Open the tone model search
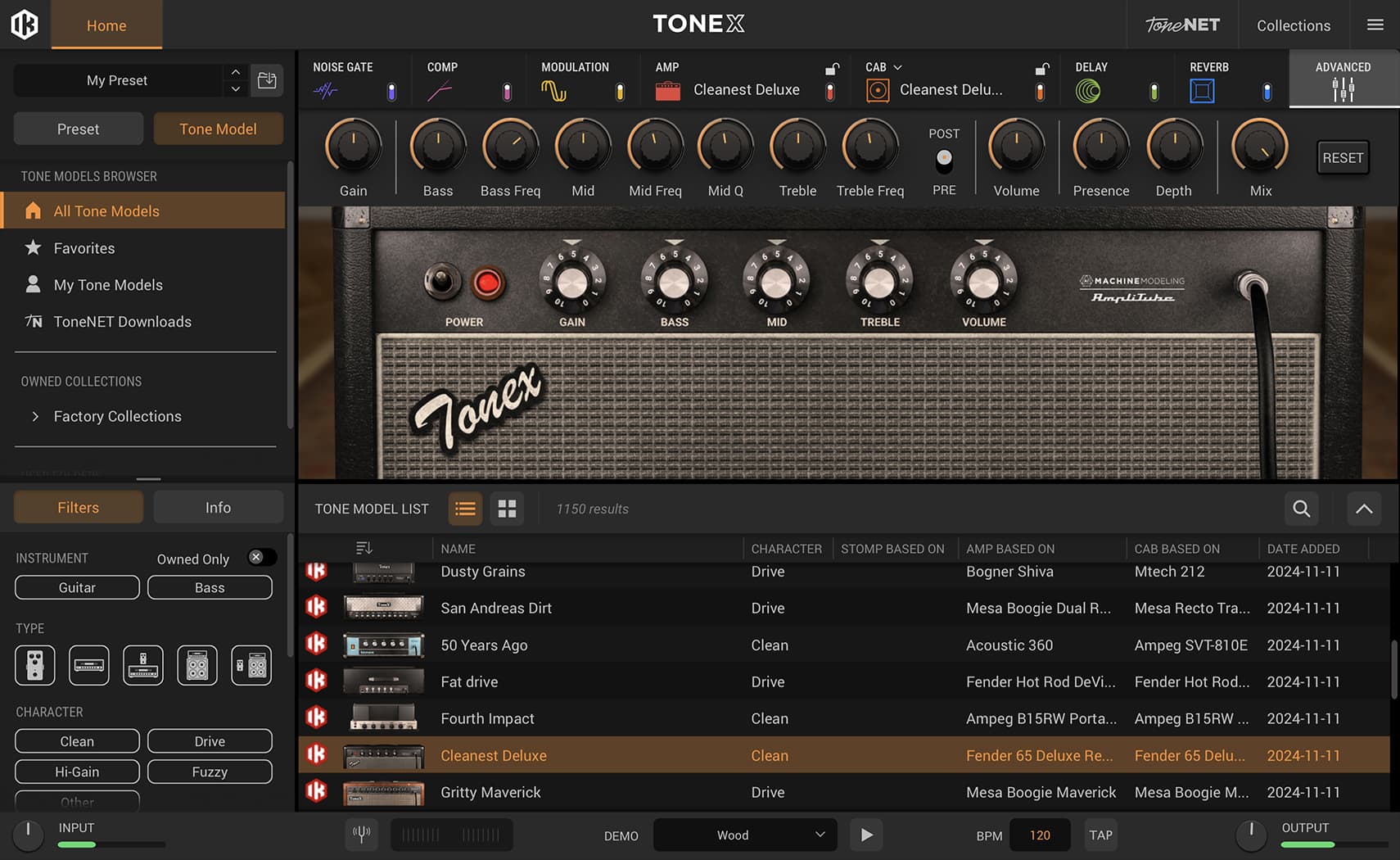This screenshot has width=1400, height=860. (1301, 509)
